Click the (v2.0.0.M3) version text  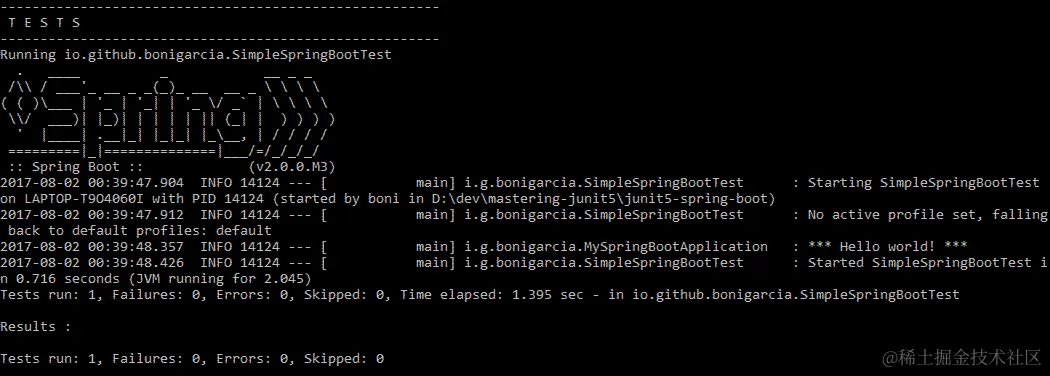[x=292, y=166]
